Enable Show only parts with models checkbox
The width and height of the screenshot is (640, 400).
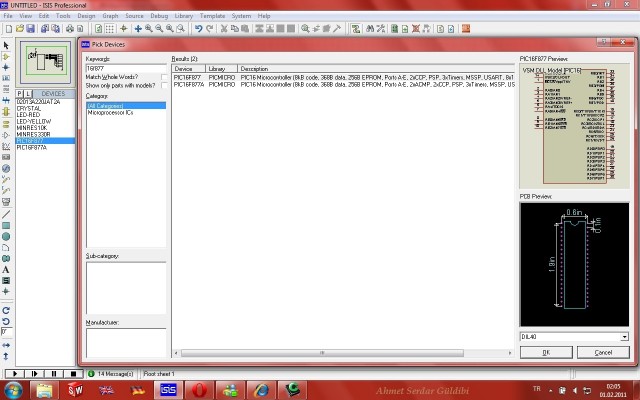(x=164, y=86)
